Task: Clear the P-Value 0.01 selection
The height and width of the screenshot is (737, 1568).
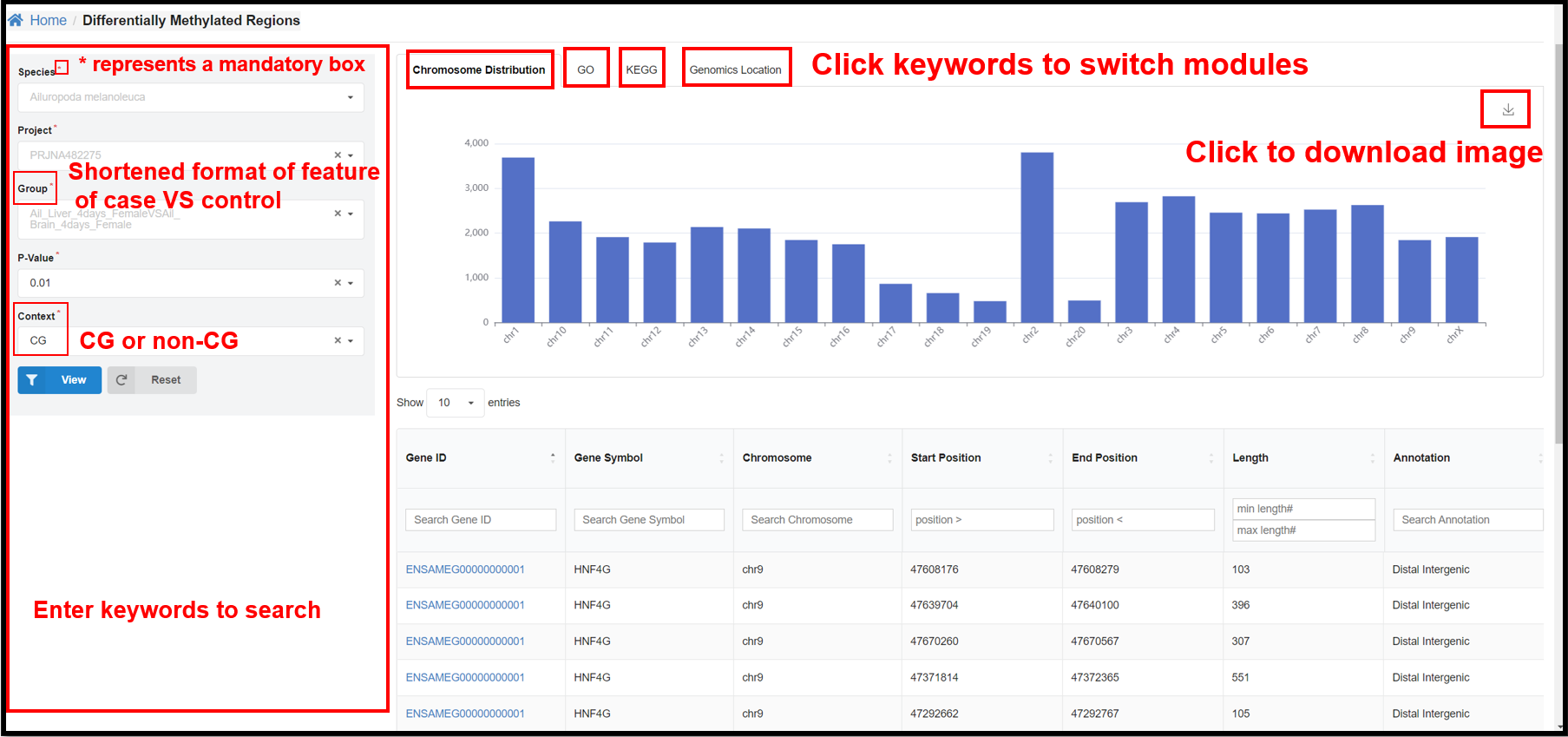Action: point(338,283)
